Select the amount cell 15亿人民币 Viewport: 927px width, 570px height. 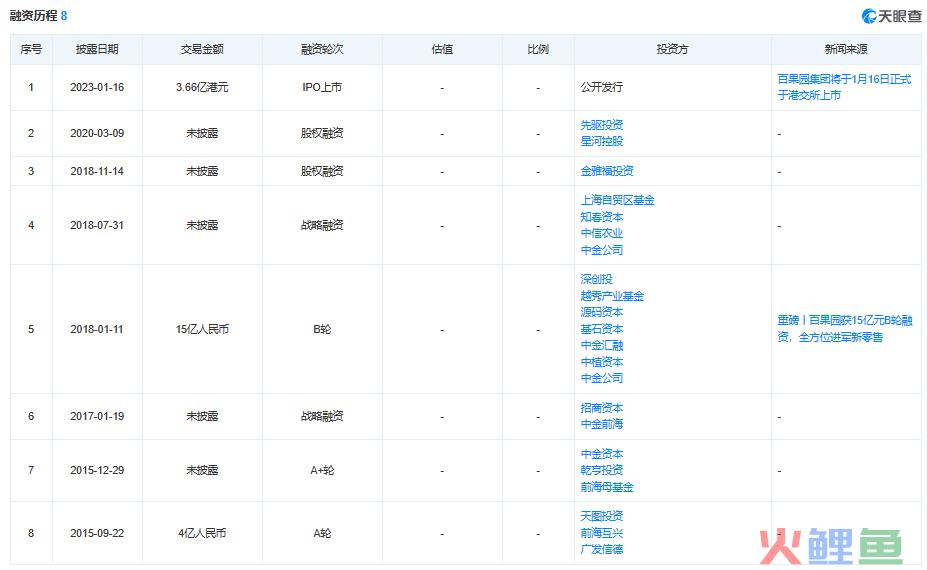(x=202, y=329)
